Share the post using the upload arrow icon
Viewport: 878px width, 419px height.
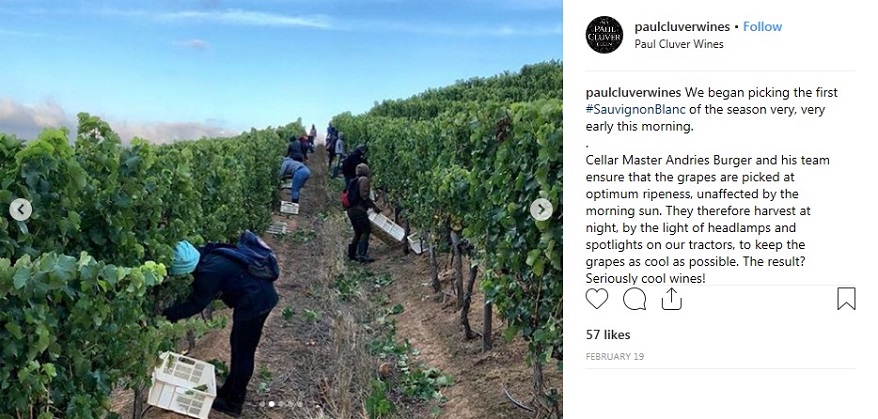671,299
